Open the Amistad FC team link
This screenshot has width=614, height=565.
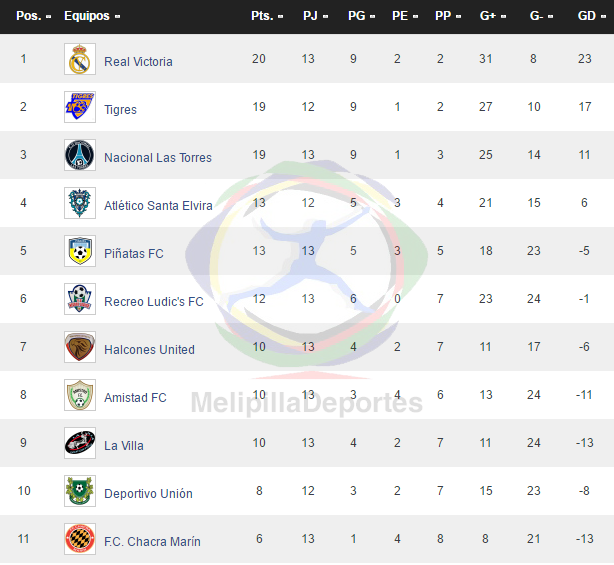click(135, 397)
